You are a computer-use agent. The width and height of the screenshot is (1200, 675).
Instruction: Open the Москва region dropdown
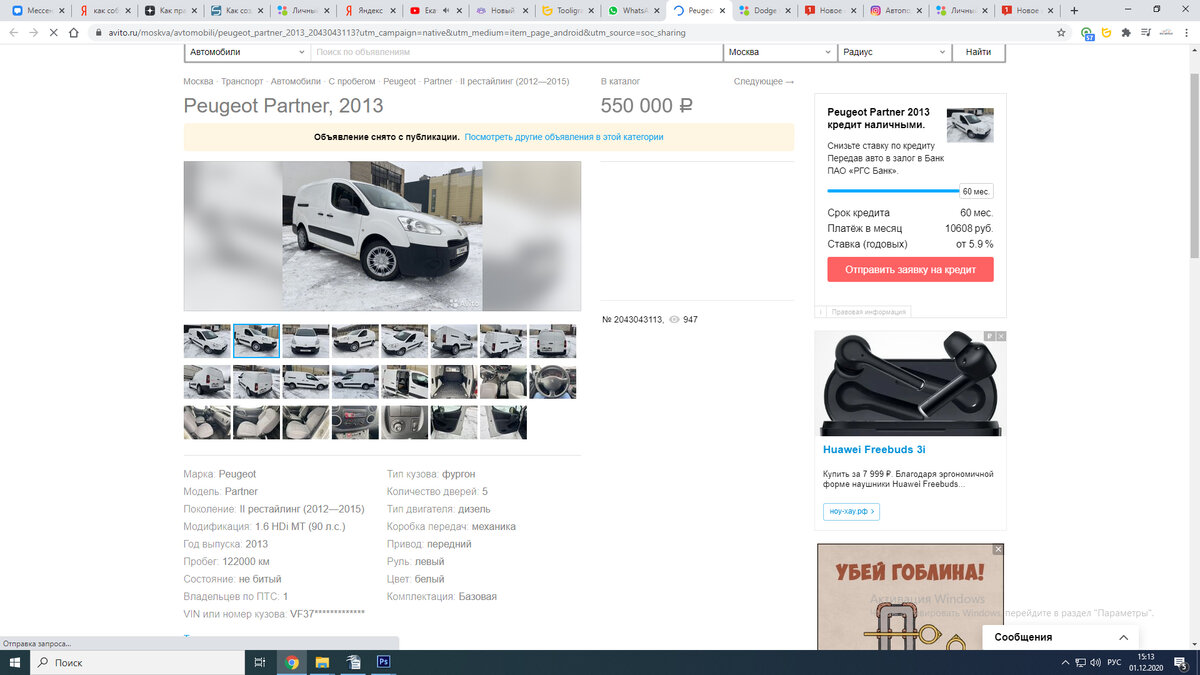pyautogui.click(x=780, y=52)
